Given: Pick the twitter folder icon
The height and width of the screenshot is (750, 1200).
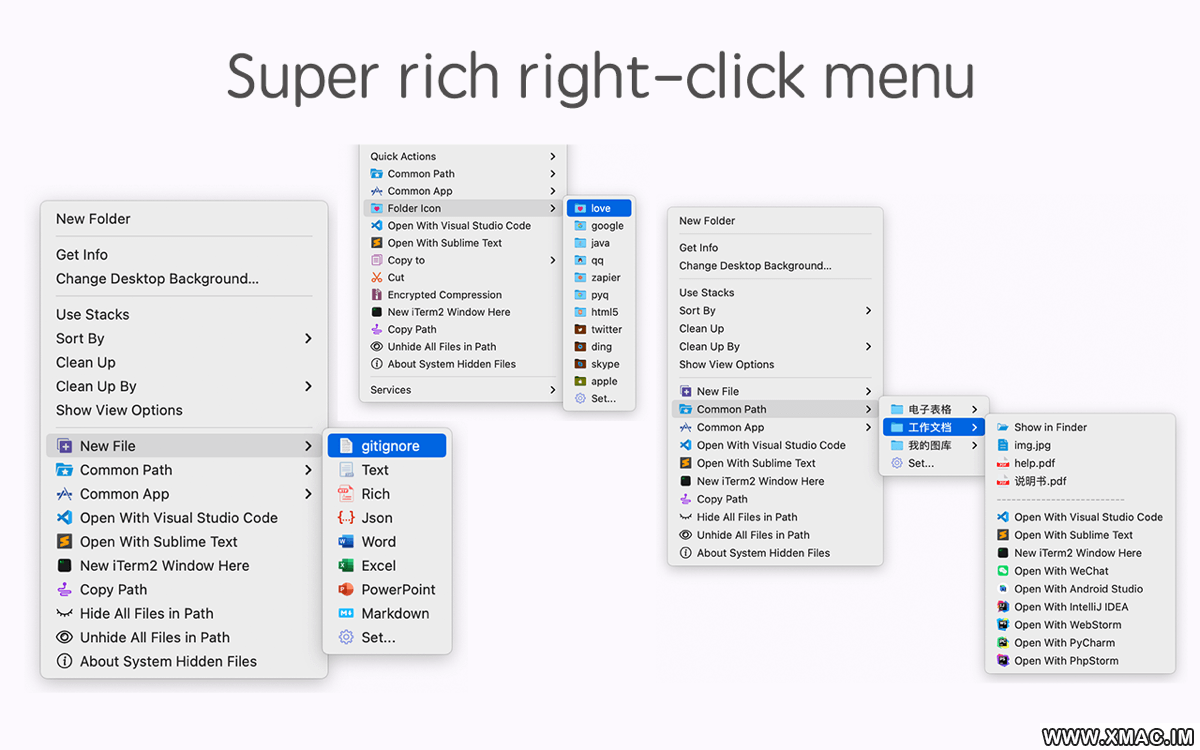Looking at the screenshot, I should click(581, 329).
